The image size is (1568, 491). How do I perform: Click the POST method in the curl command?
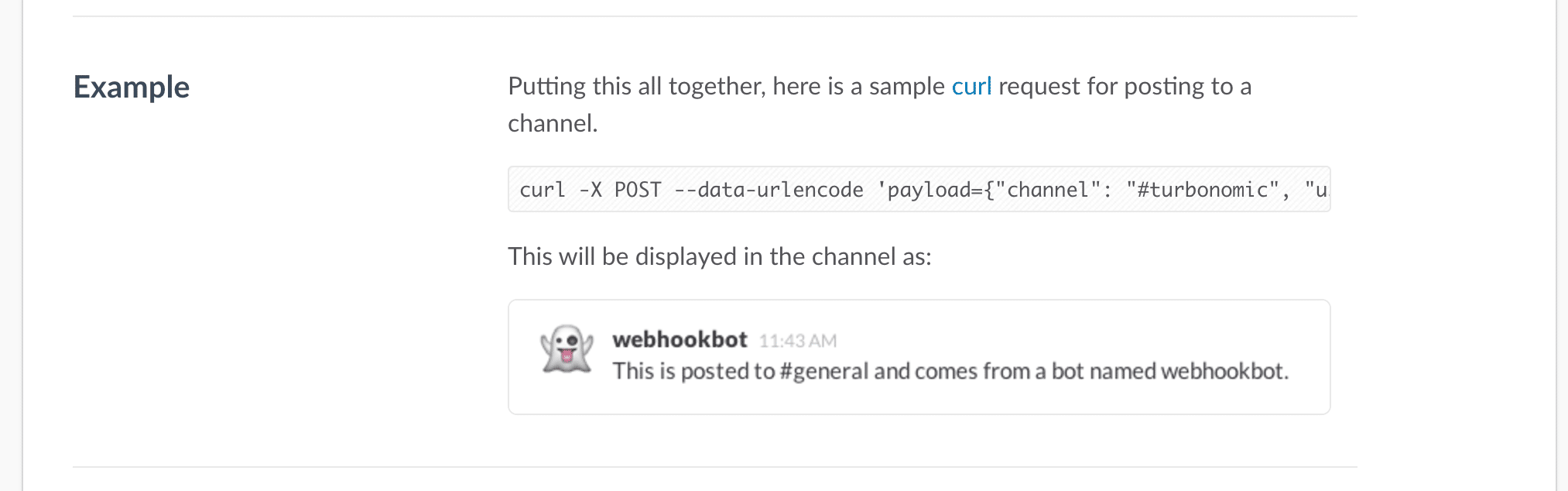638,190
